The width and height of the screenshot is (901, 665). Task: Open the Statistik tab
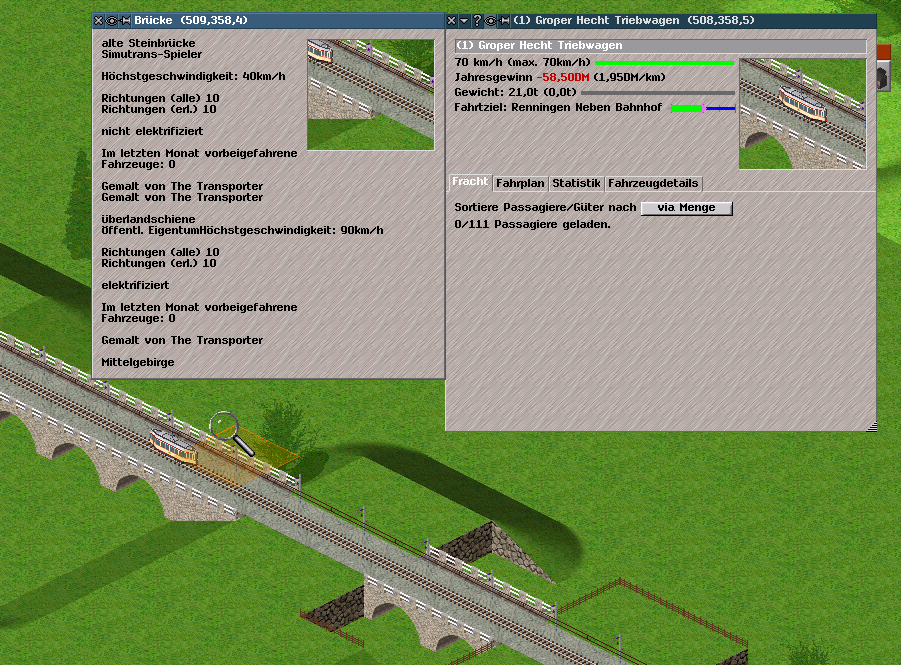(x=576, y=183)
